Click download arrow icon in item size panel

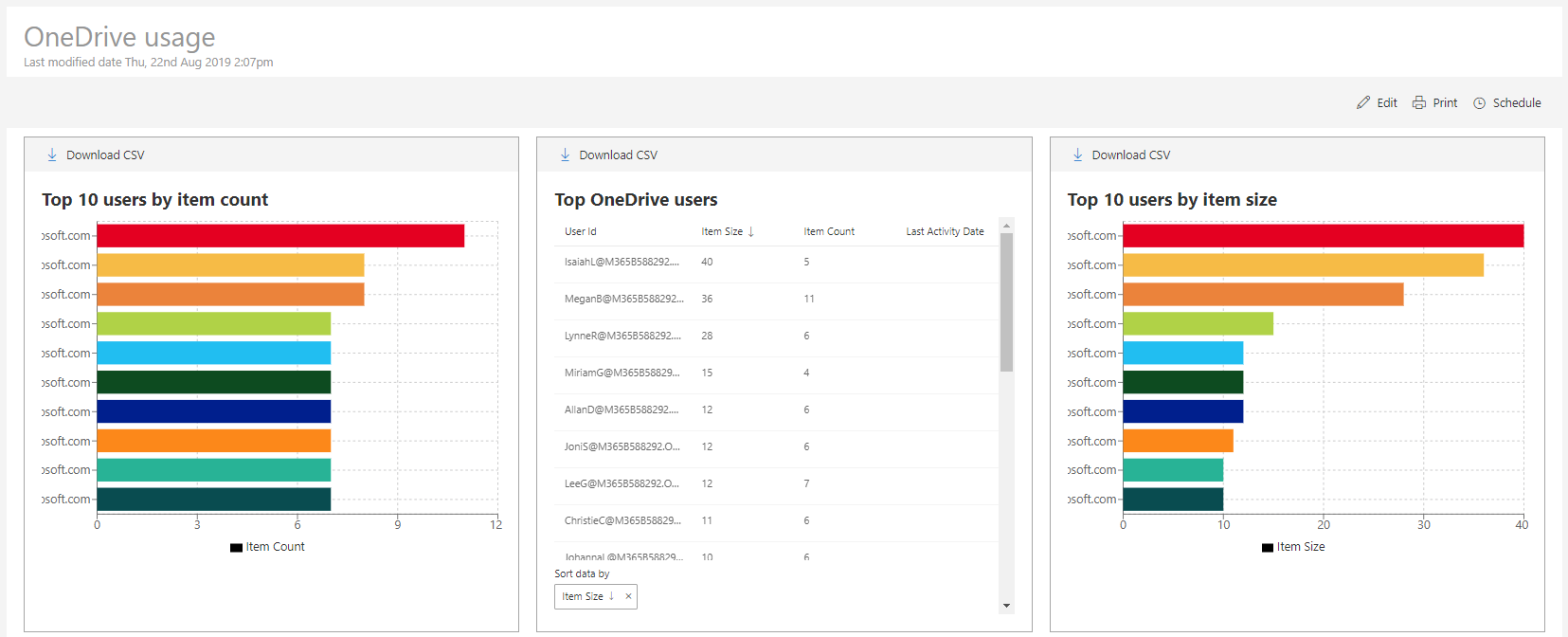pyautogui.click(x=1077, y=155)
